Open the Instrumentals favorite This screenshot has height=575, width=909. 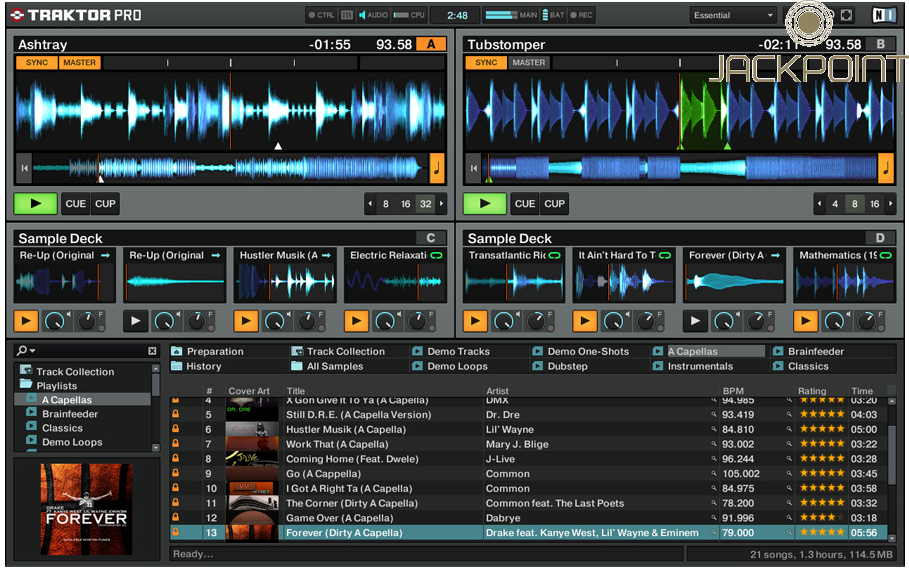pos(693,366)
